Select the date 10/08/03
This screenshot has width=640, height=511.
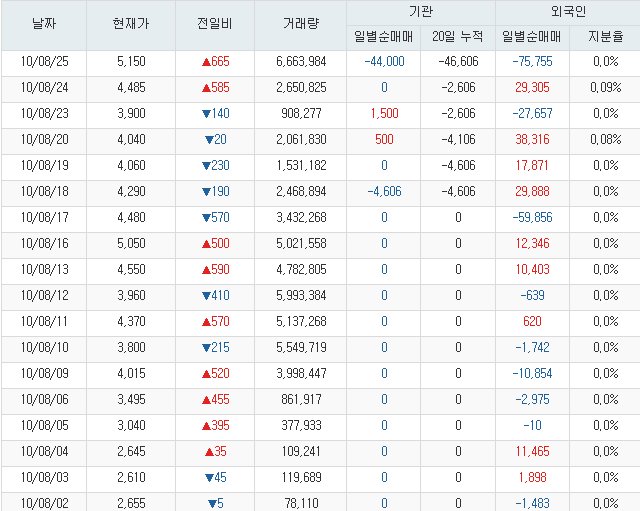tap(44, 478)
